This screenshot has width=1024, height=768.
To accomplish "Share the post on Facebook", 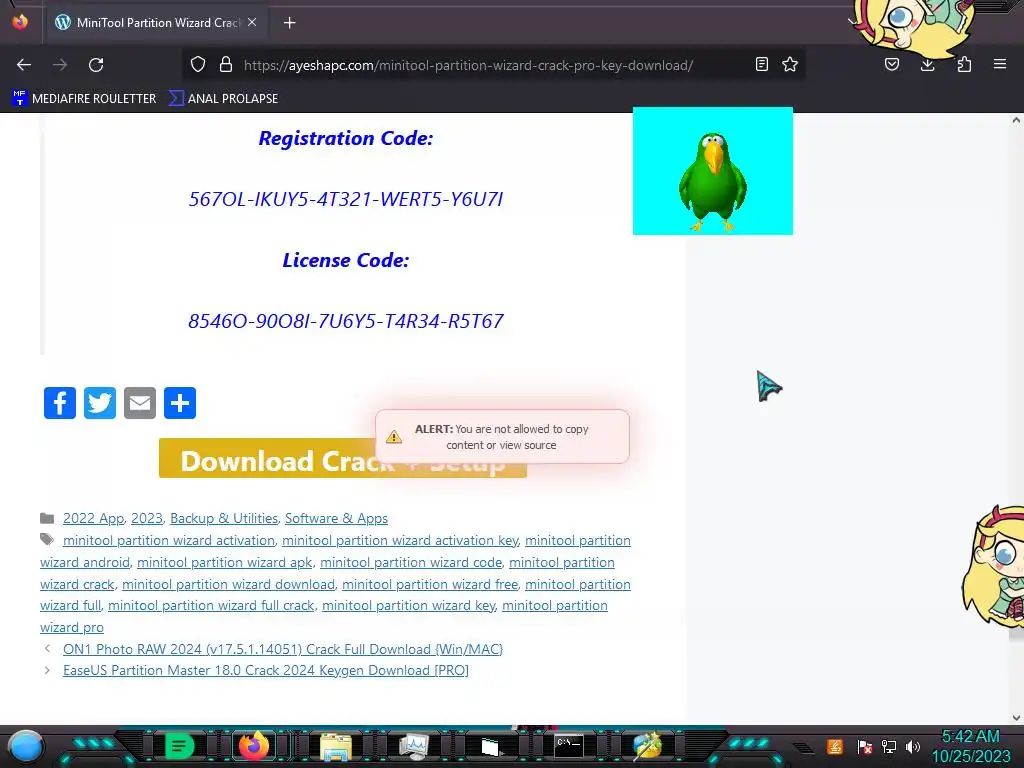I will (x=60, y=403).
